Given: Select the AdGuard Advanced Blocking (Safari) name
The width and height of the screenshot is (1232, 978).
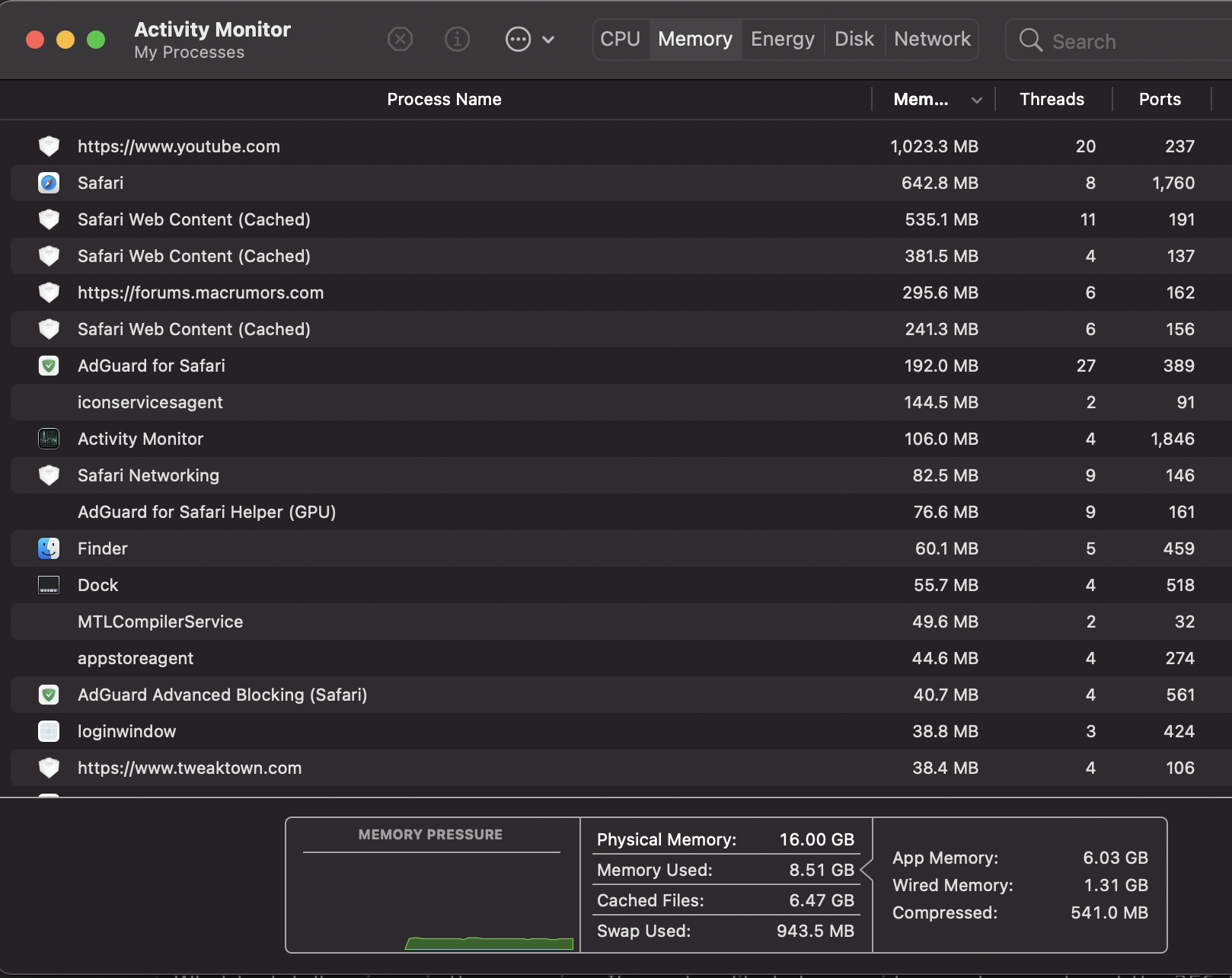Looking at the screenshot, I should (x=222, y=695).
